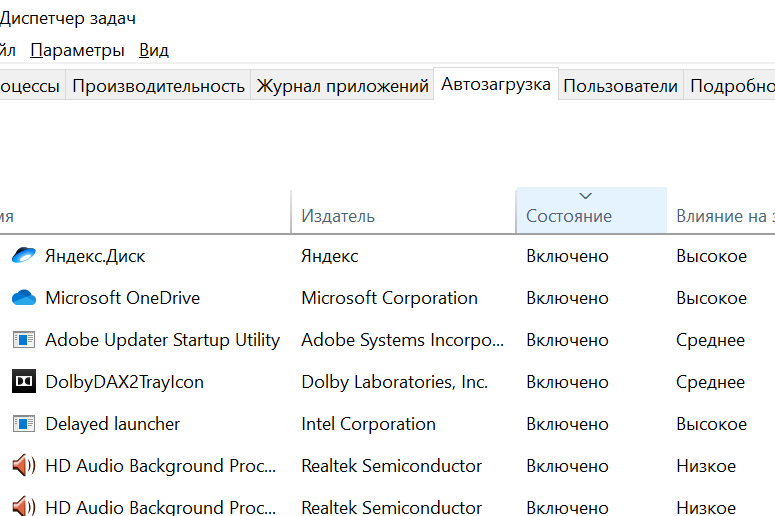The height and width of the screenshot is (516, 775).
Task: Click Среднее impact in Adobe Updater row
Action: click(710, 340)
